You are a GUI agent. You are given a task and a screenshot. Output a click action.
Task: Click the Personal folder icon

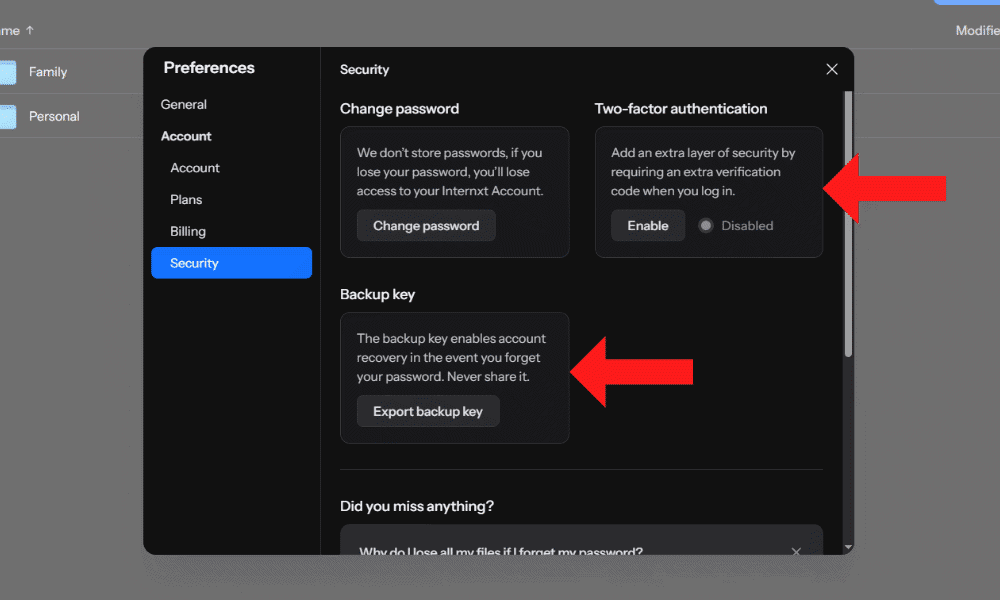click(x=7, y=117)
